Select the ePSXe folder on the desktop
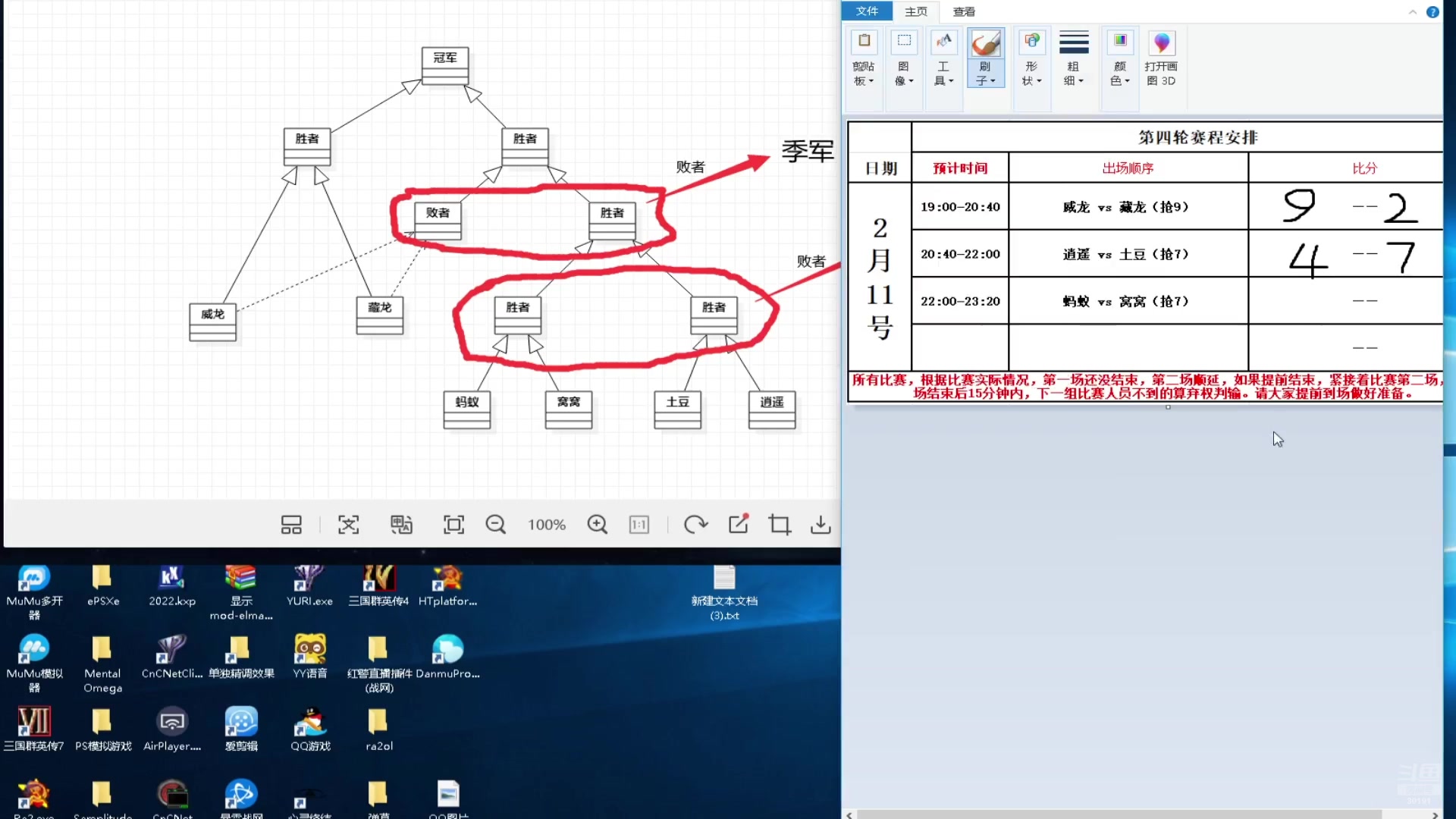The image size is (1456, 819). click(x=102, y=586)
